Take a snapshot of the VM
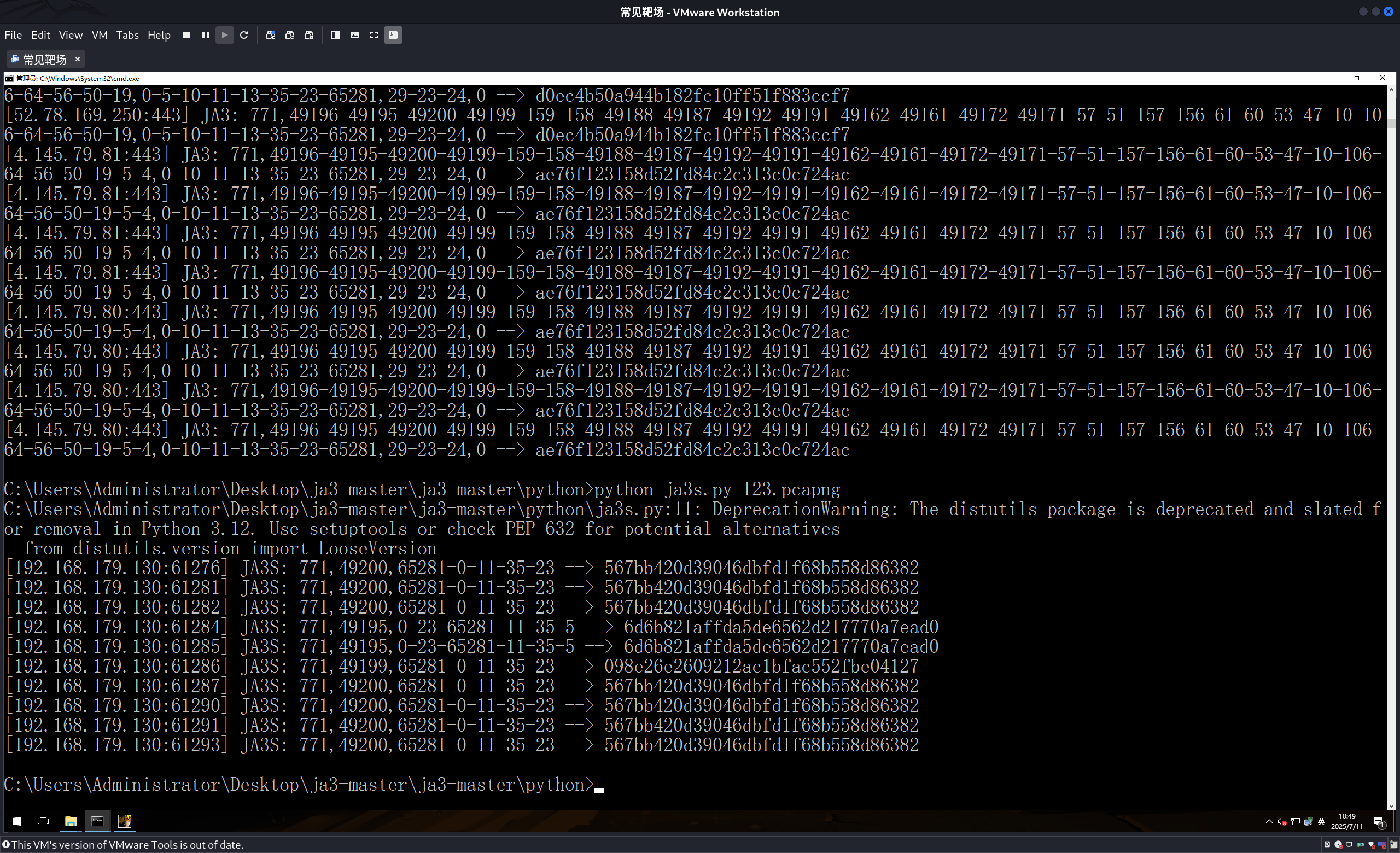This screenshot has width=1400, height=853. coord(271,35)
